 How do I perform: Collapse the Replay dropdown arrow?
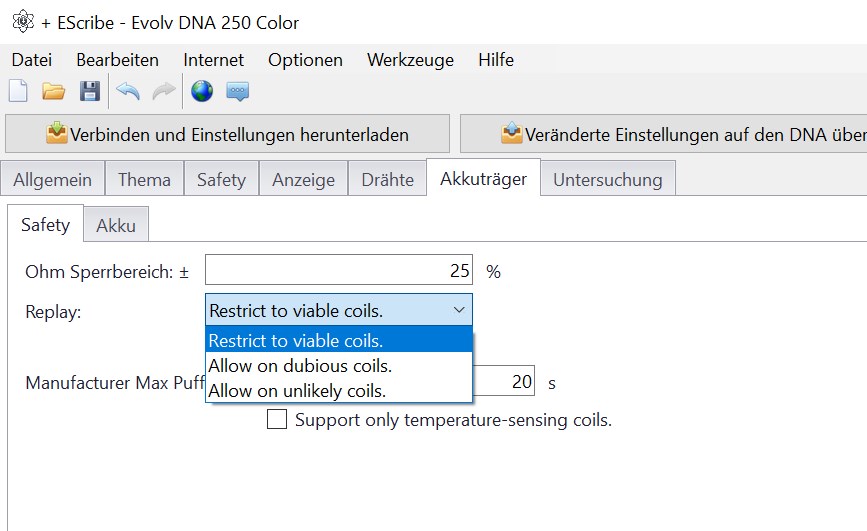tap(458, 310)
